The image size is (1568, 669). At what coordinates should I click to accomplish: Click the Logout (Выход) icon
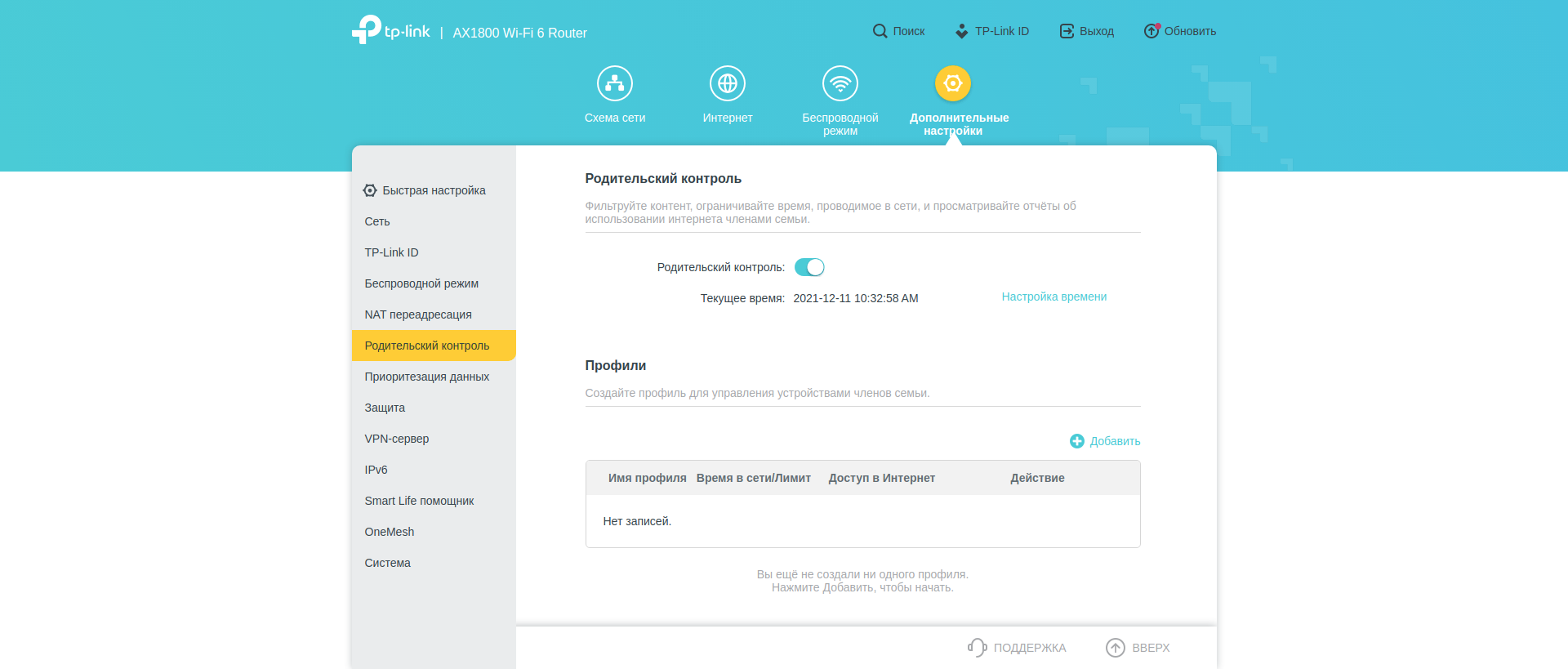tap(1067, 31)
